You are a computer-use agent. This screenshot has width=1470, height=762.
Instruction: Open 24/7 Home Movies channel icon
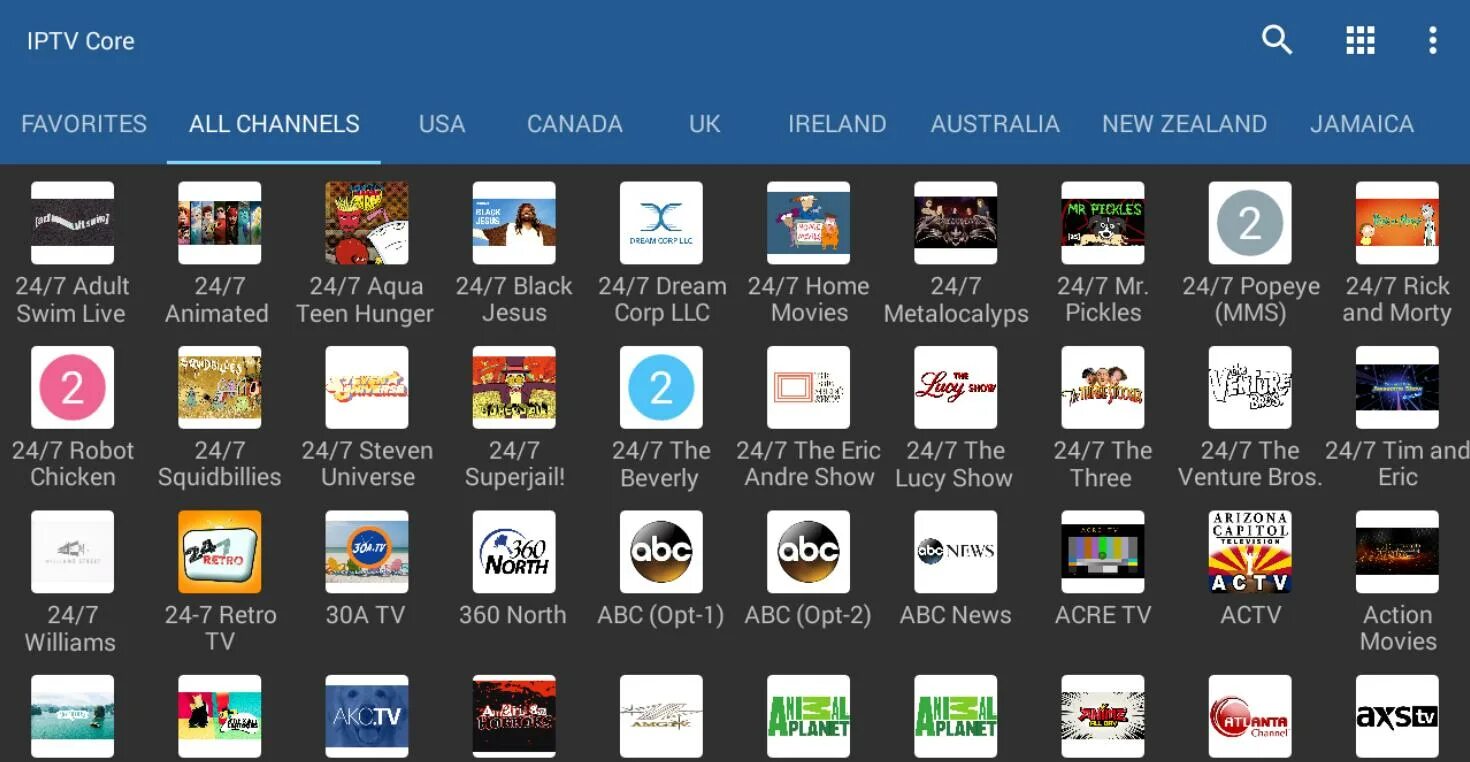coord(808,223)
